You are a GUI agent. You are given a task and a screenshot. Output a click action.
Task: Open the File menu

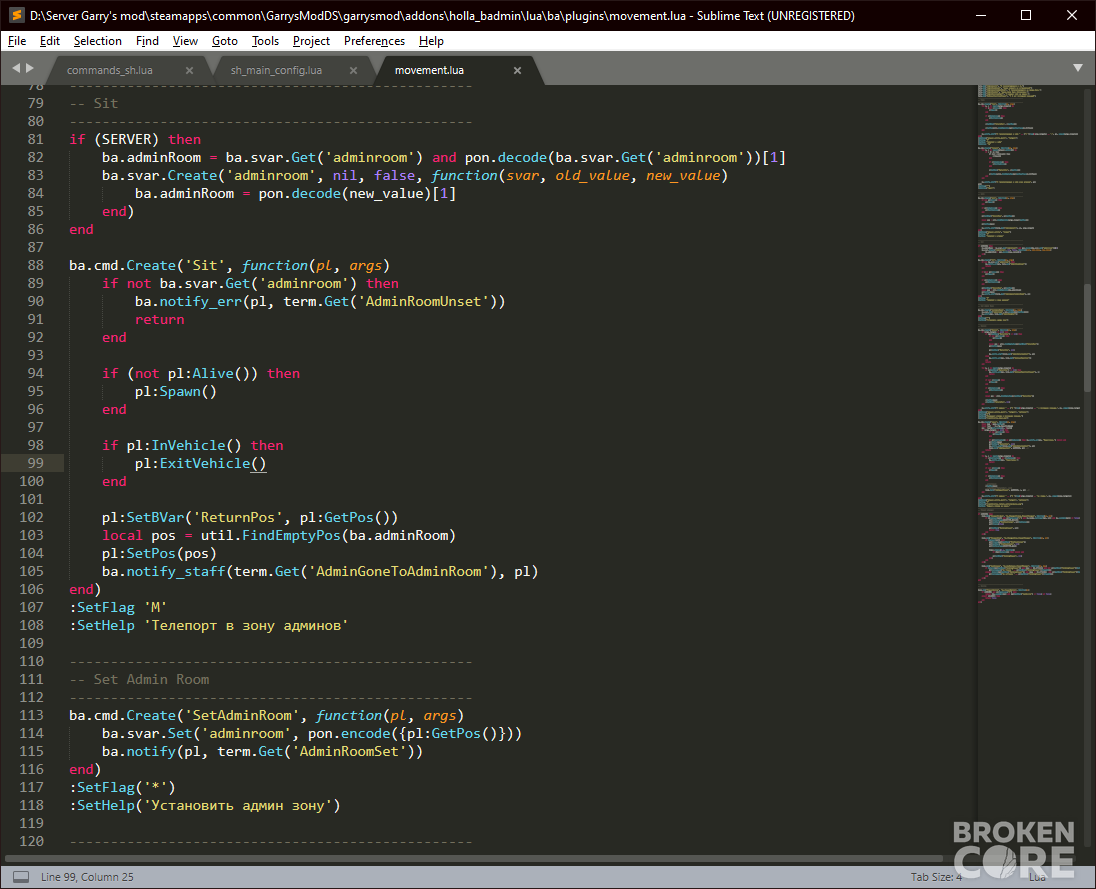17,41
